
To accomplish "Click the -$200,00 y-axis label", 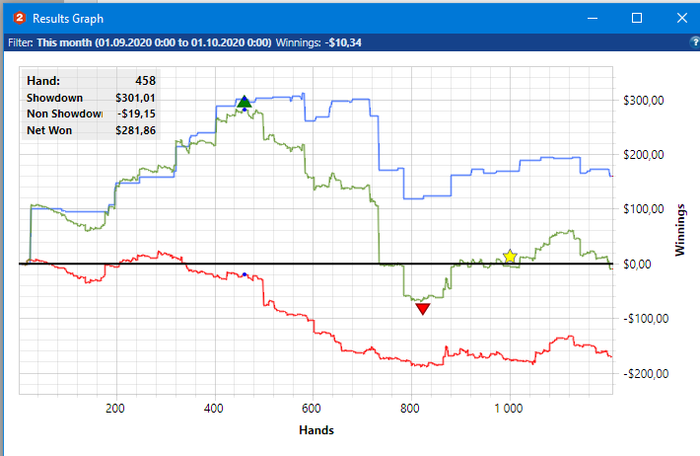I will pos(646,374).
